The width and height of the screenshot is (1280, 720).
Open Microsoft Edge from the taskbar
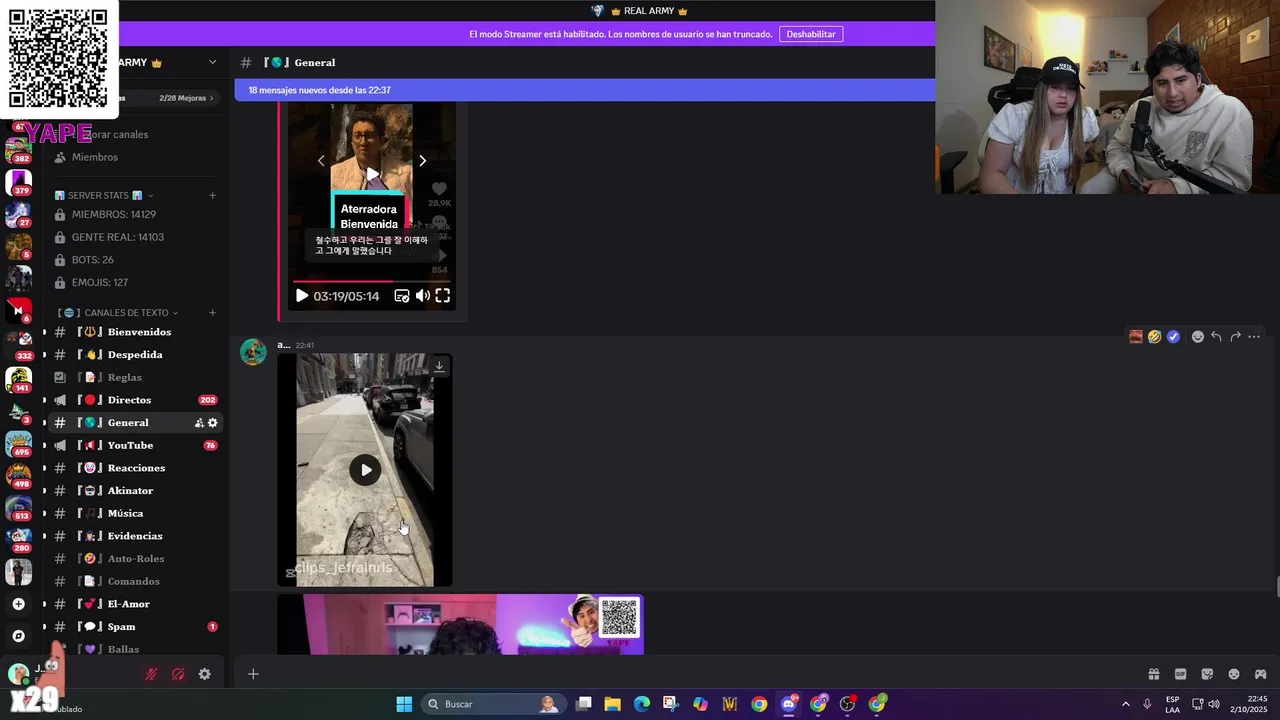[x=641, y=704]
